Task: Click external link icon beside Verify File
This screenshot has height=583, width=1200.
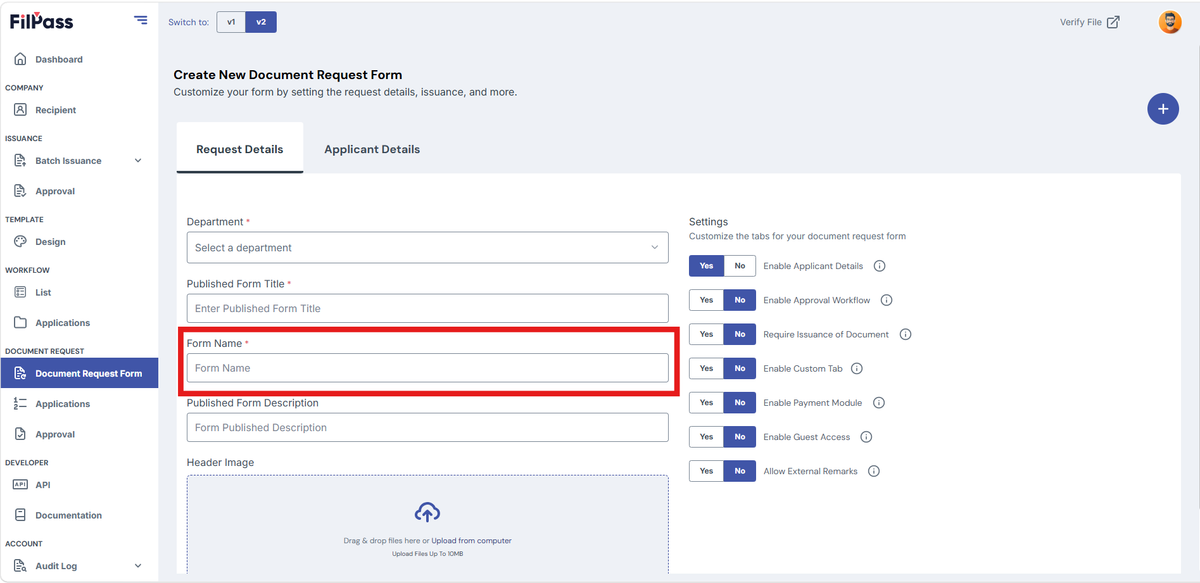Action: point(1113,22)
